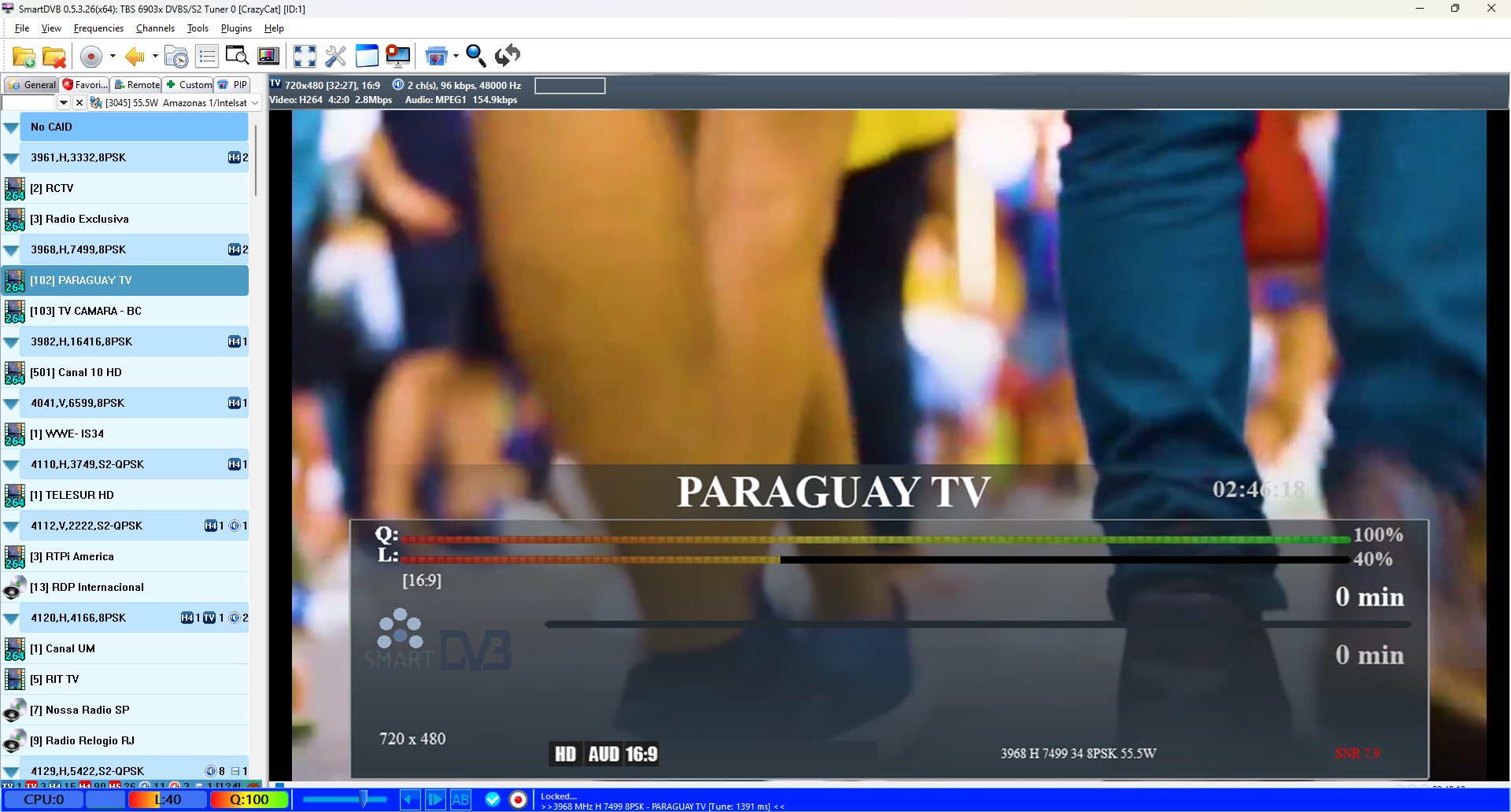Collapse the 4120,H,4166,8PSK transponder
This screenshot has width=1511, height=812.
pos(11,618)
